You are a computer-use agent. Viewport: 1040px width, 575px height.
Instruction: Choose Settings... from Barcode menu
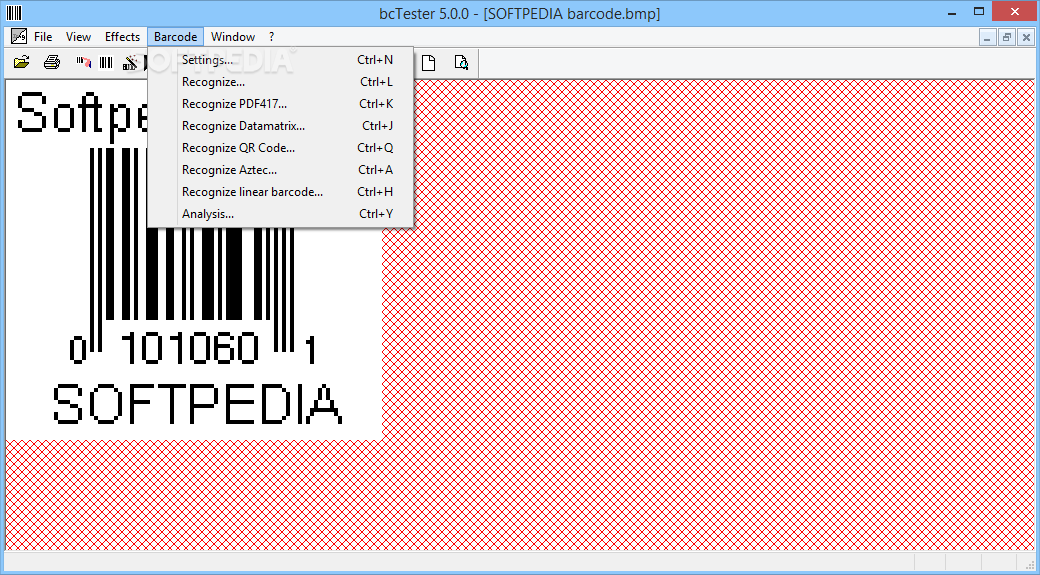[x=281, y=60]
